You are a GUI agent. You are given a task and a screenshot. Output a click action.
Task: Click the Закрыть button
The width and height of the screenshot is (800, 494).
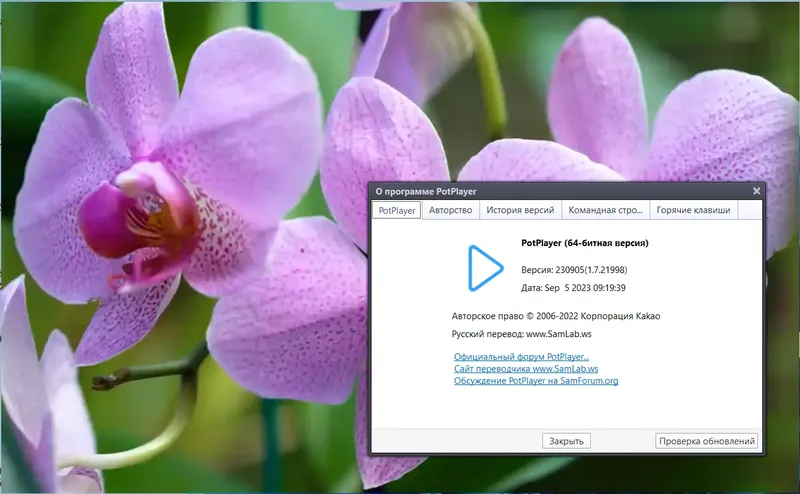point(566,441)
